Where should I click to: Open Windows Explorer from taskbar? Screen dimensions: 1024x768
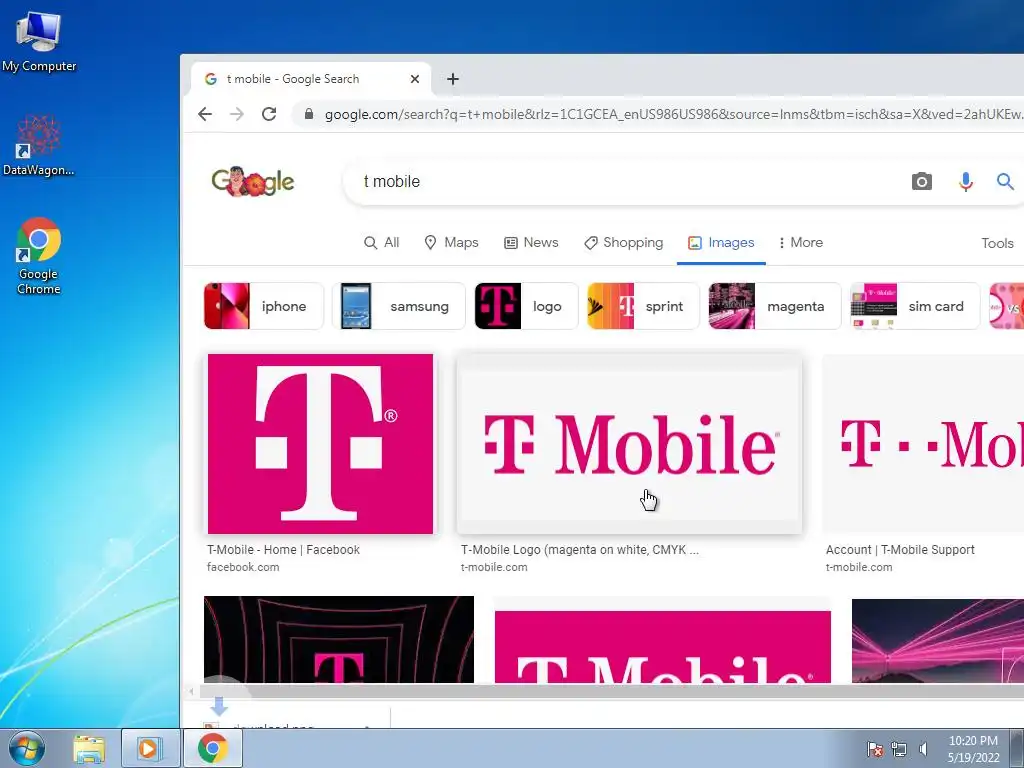pos(89,748)
